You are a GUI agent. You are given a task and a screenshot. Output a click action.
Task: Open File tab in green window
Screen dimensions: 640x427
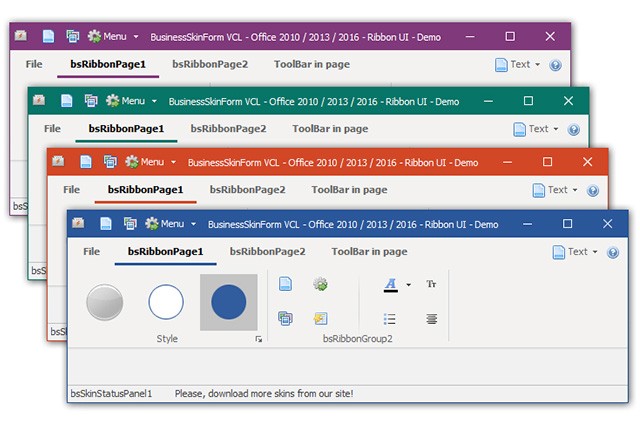tap(52, 129)
